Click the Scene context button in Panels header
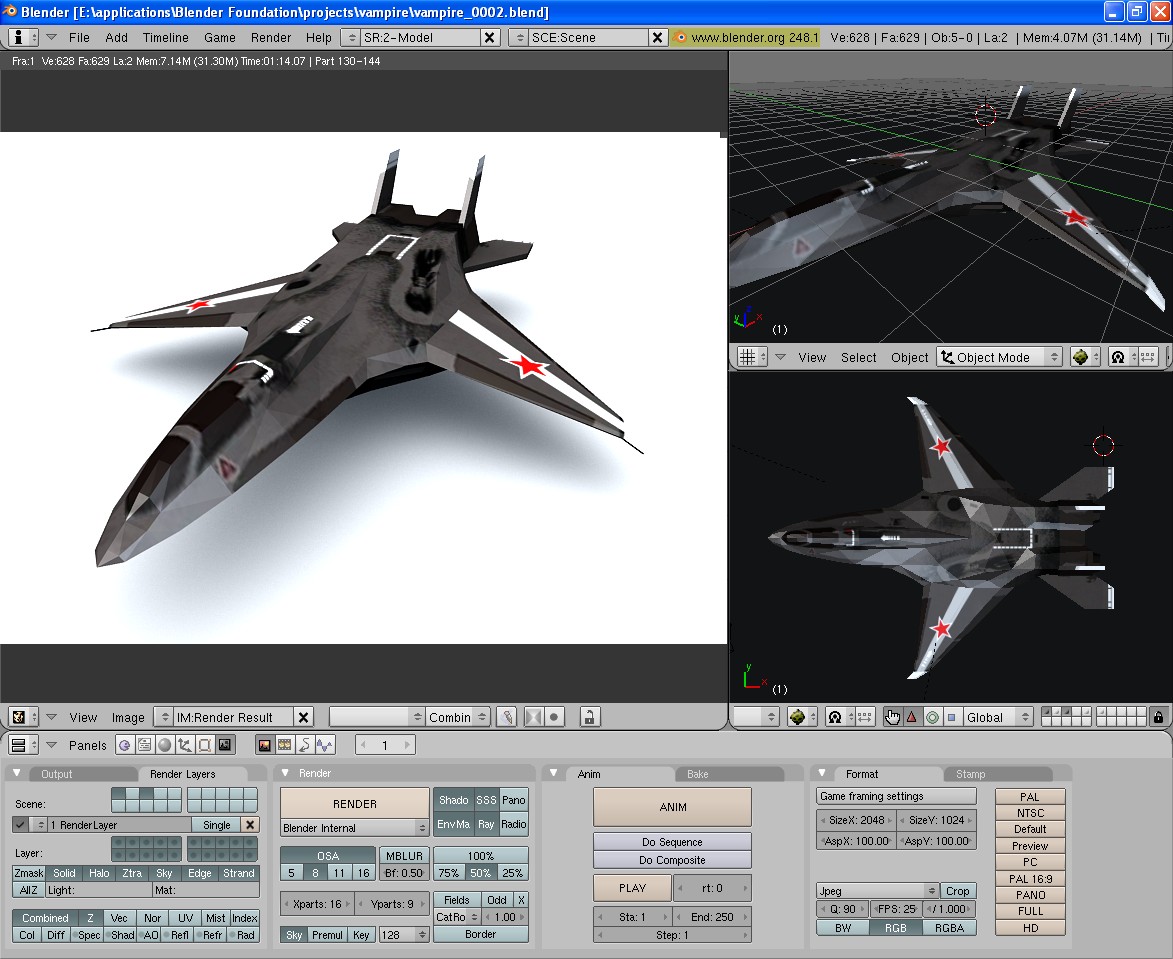The width and height of the screenshot is (1173, 959). pyautogui.click(x=225, y=745)
